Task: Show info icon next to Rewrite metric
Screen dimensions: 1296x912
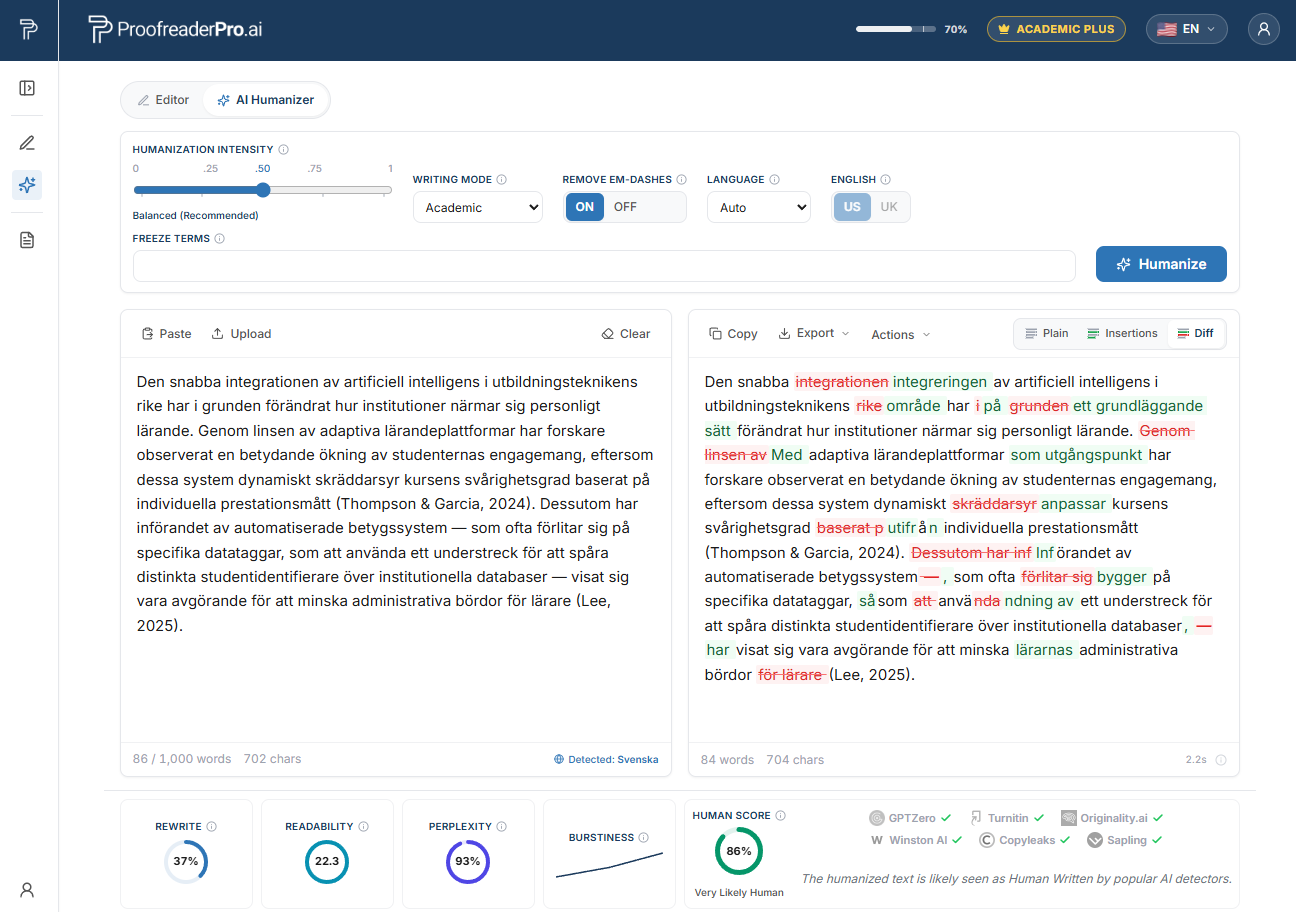Action: coord(211,827)
